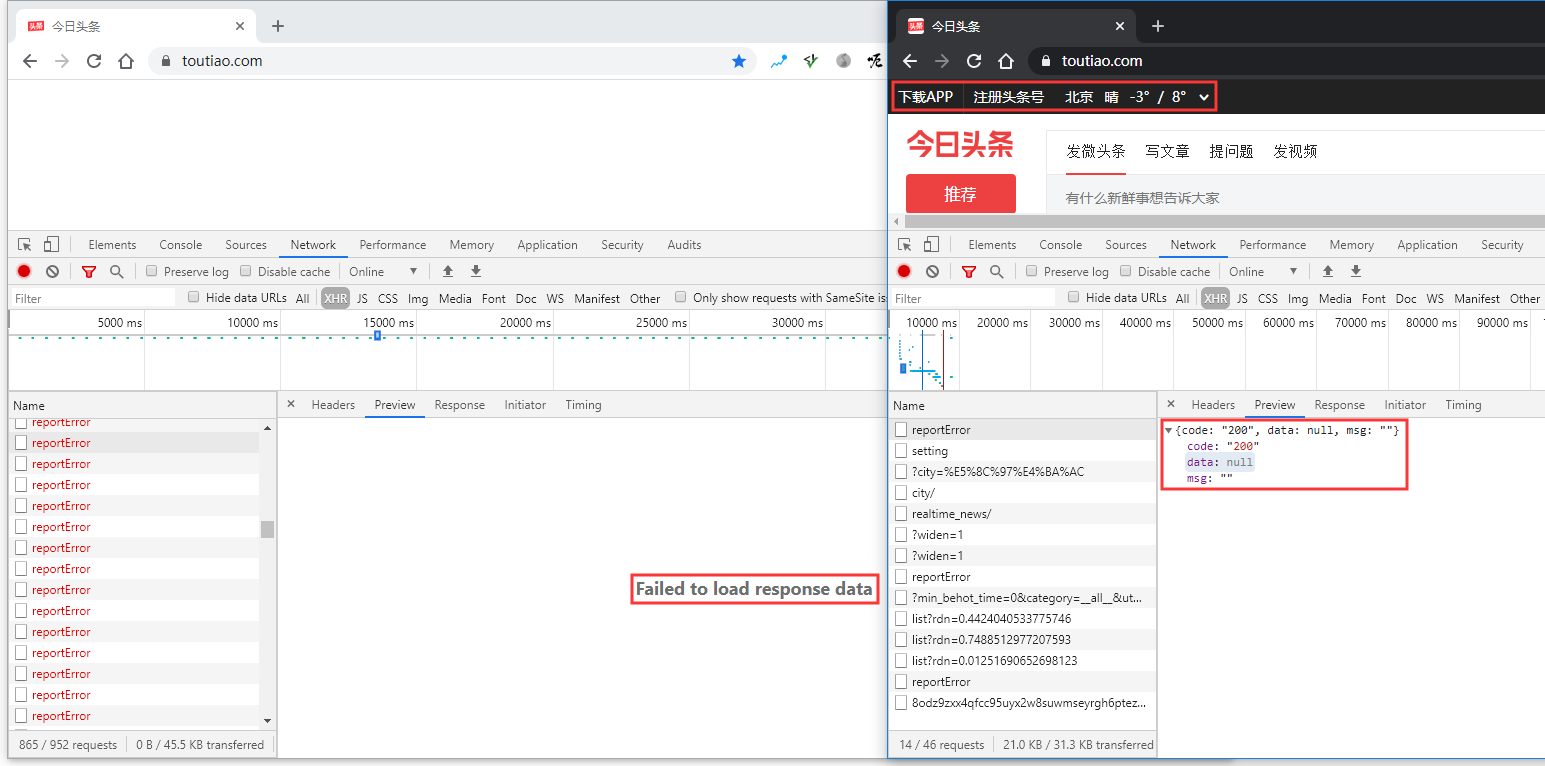This screenshot has width=1545, height=766.
Task: Open Online throttling dropdown in left DevTools
Action: (x=383, y=271)
